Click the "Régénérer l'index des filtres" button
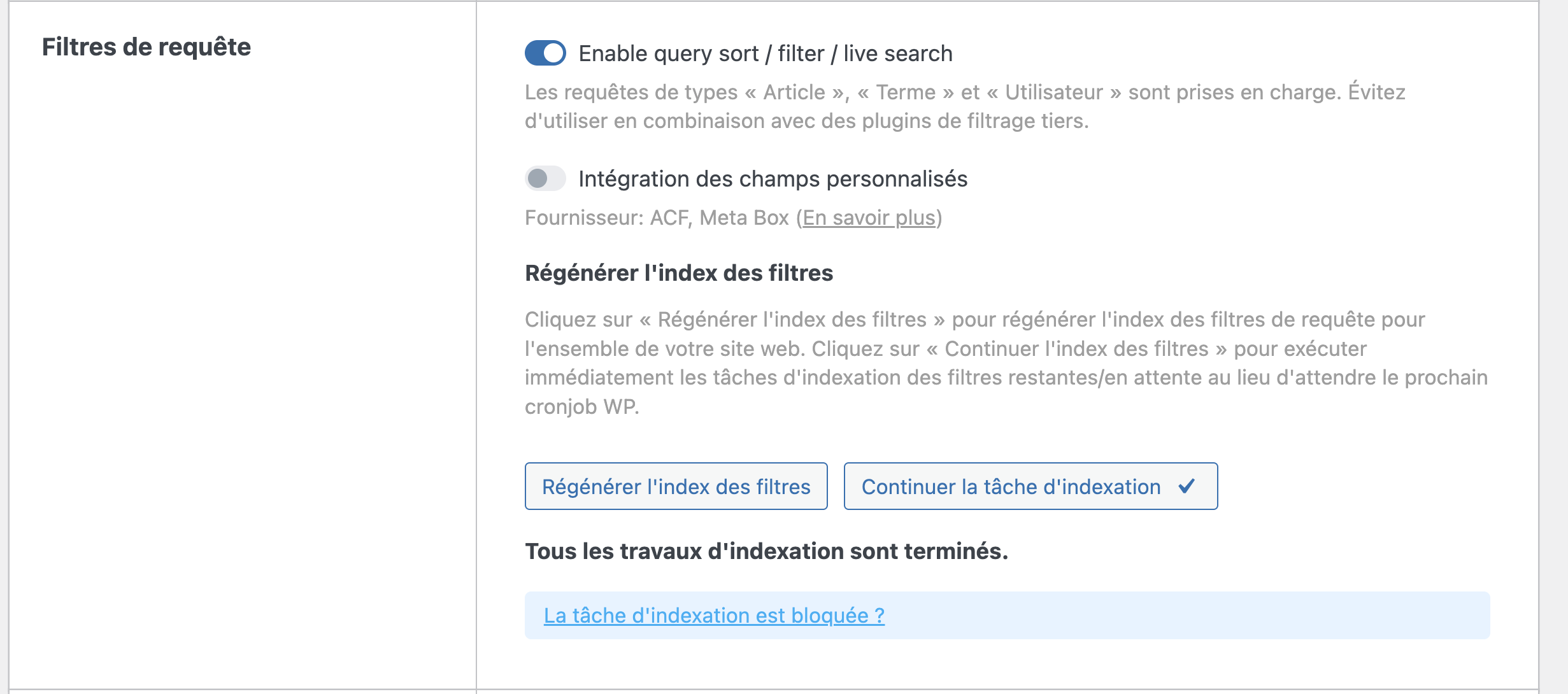This screenshot has height=694, width=1568. [x=676, y=486]
